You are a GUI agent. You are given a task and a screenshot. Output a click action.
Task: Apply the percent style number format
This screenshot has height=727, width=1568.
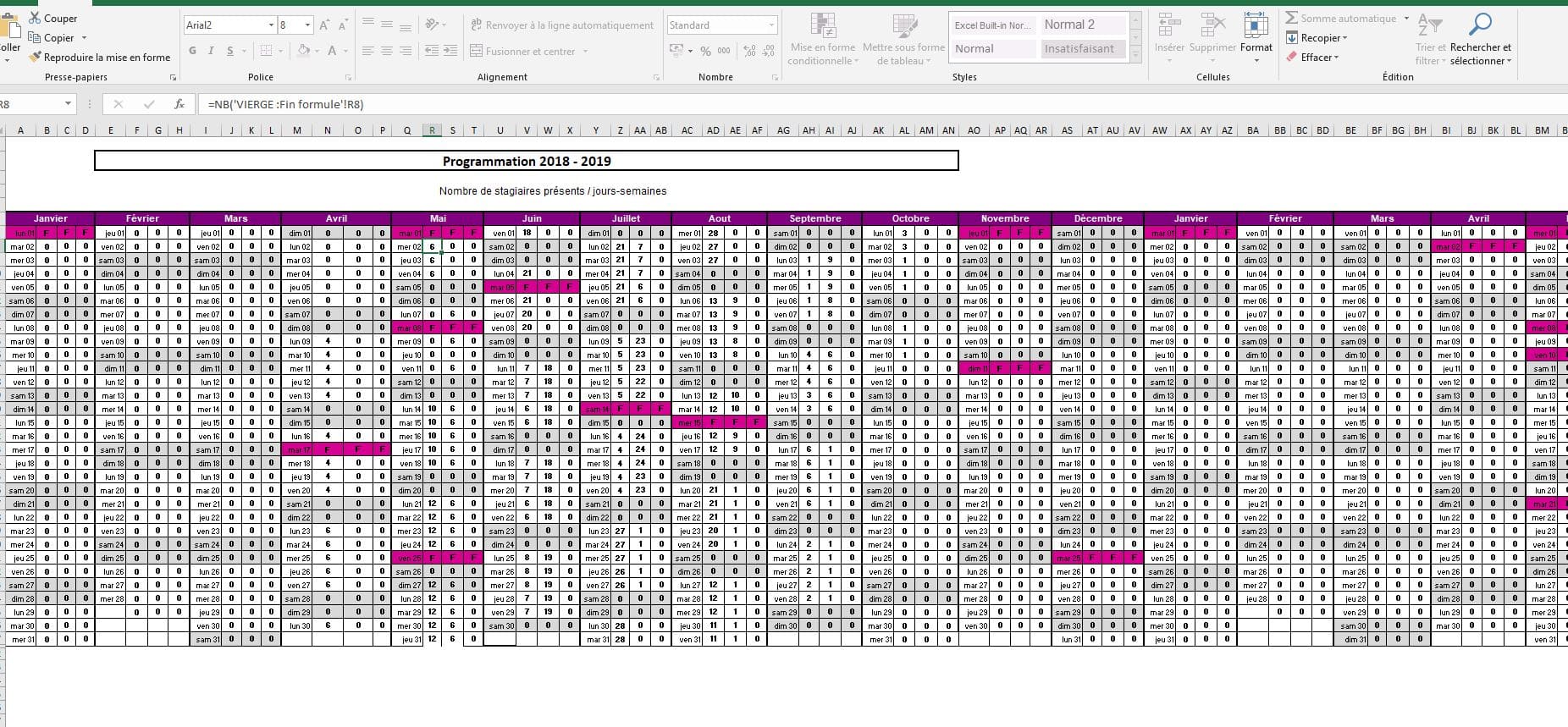pyautogui.click(x=705, y=52)
